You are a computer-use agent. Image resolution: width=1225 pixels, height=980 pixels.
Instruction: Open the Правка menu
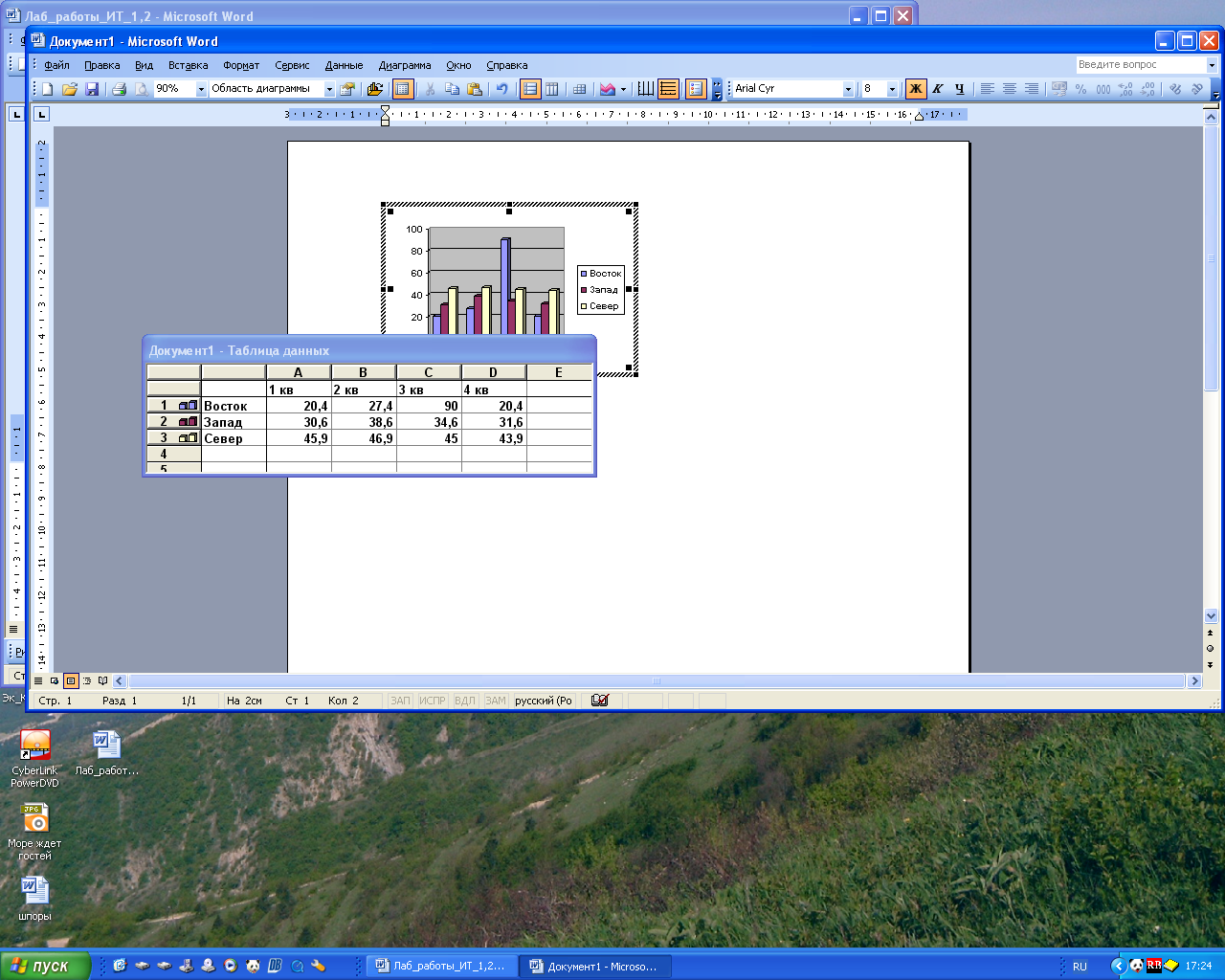pos(101,65)
